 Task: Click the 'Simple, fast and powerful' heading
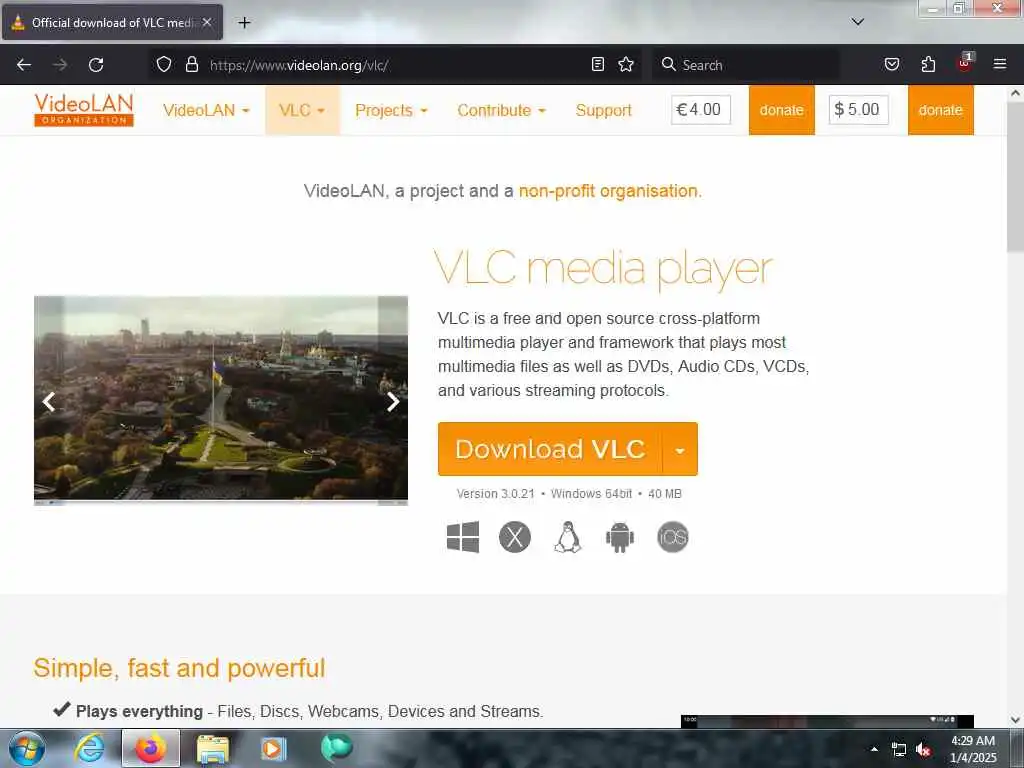(179, 668)
